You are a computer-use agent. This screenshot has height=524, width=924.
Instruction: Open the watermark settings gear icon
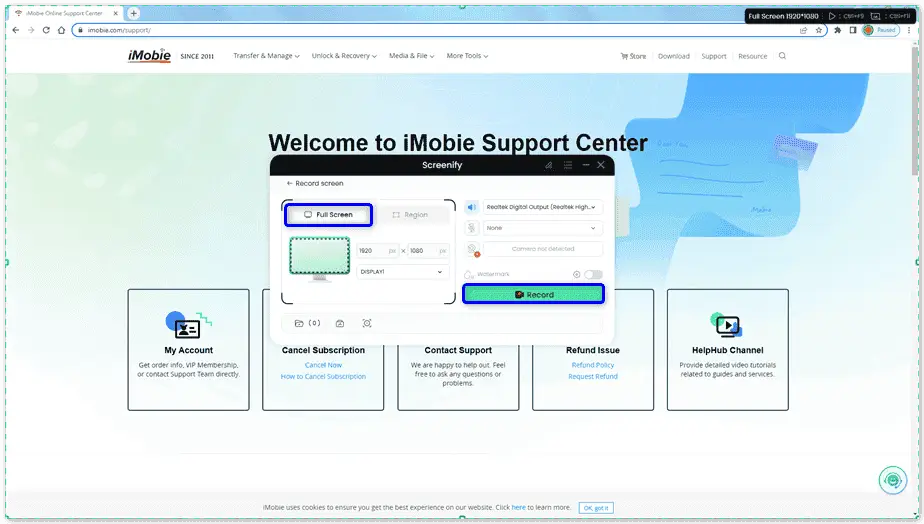pyautogui.click(x=576, y=274)
